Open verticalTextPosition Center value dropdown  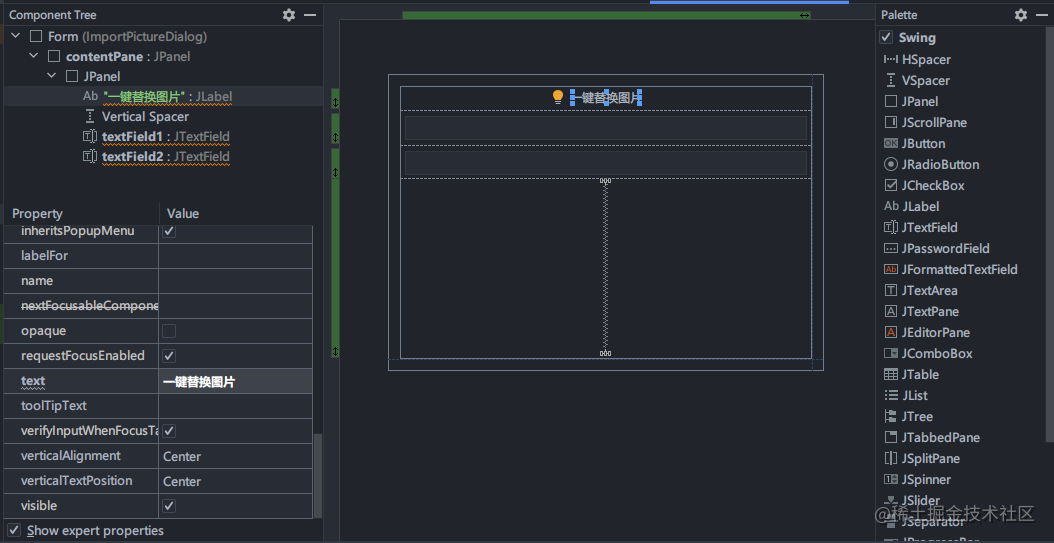point(235,481)
